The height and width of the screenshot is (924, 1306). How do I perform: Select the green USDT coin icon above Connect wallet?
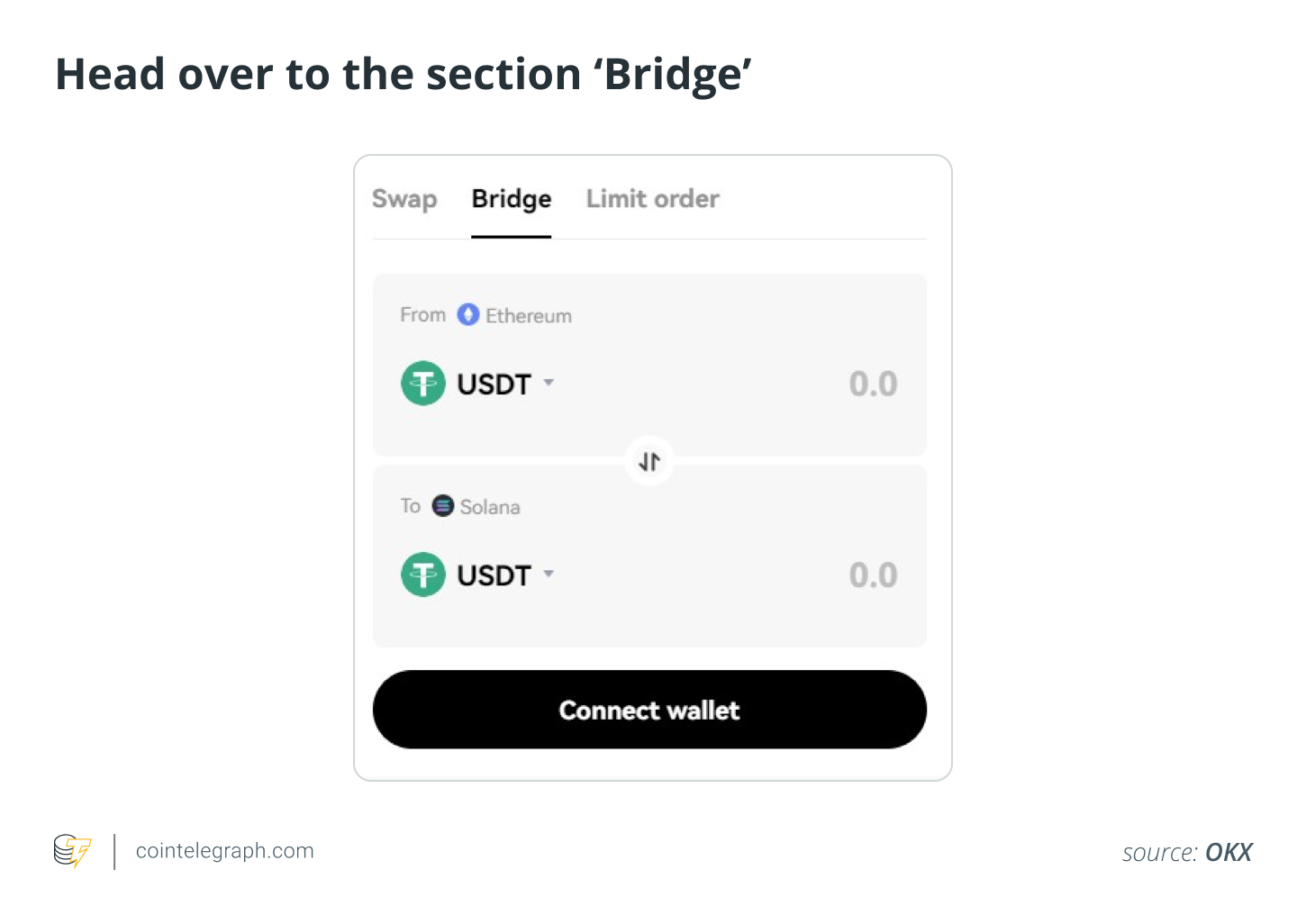click(x=422, y=574)
